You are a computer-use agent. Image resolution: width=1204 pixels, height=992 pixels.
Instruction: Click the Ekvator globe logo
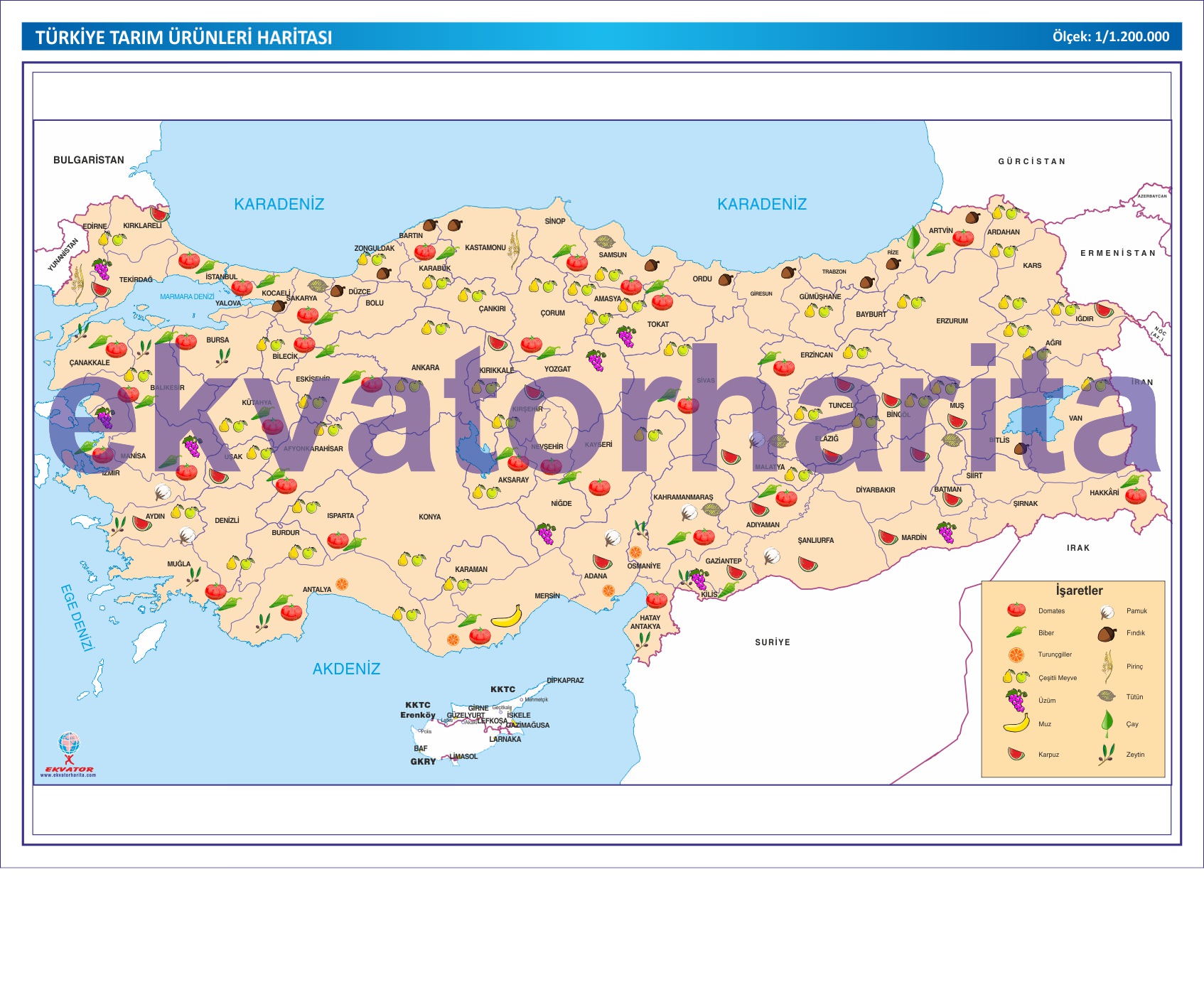click(x=69, y=744)
